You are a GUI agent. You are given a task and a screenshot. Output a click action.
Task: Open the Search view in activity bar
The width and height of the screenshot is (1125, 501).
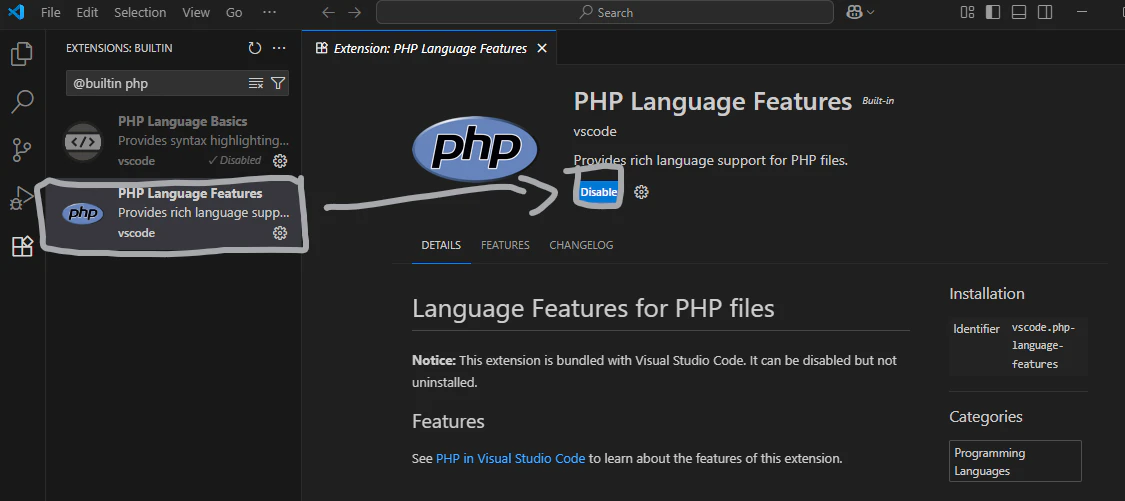[x=22, y=101]
